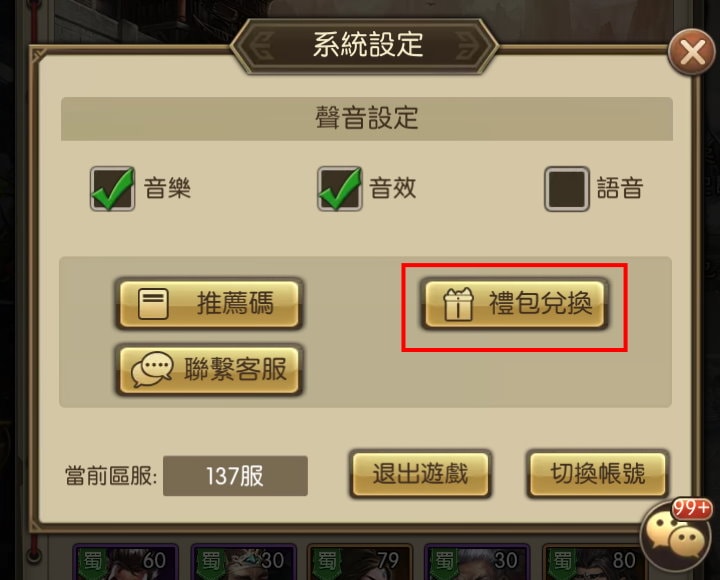Click the 退出遊戲 exit game button

coord(420,474)
